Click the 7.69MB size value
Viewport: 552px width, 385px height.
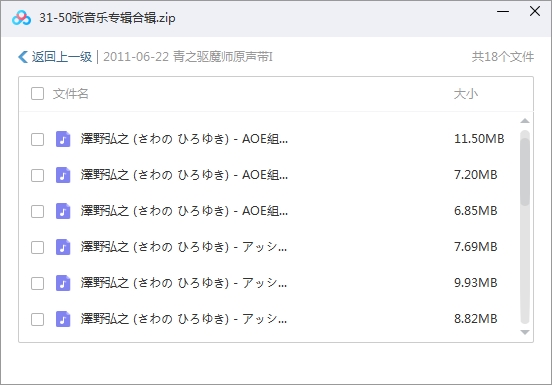pos(476,247)
